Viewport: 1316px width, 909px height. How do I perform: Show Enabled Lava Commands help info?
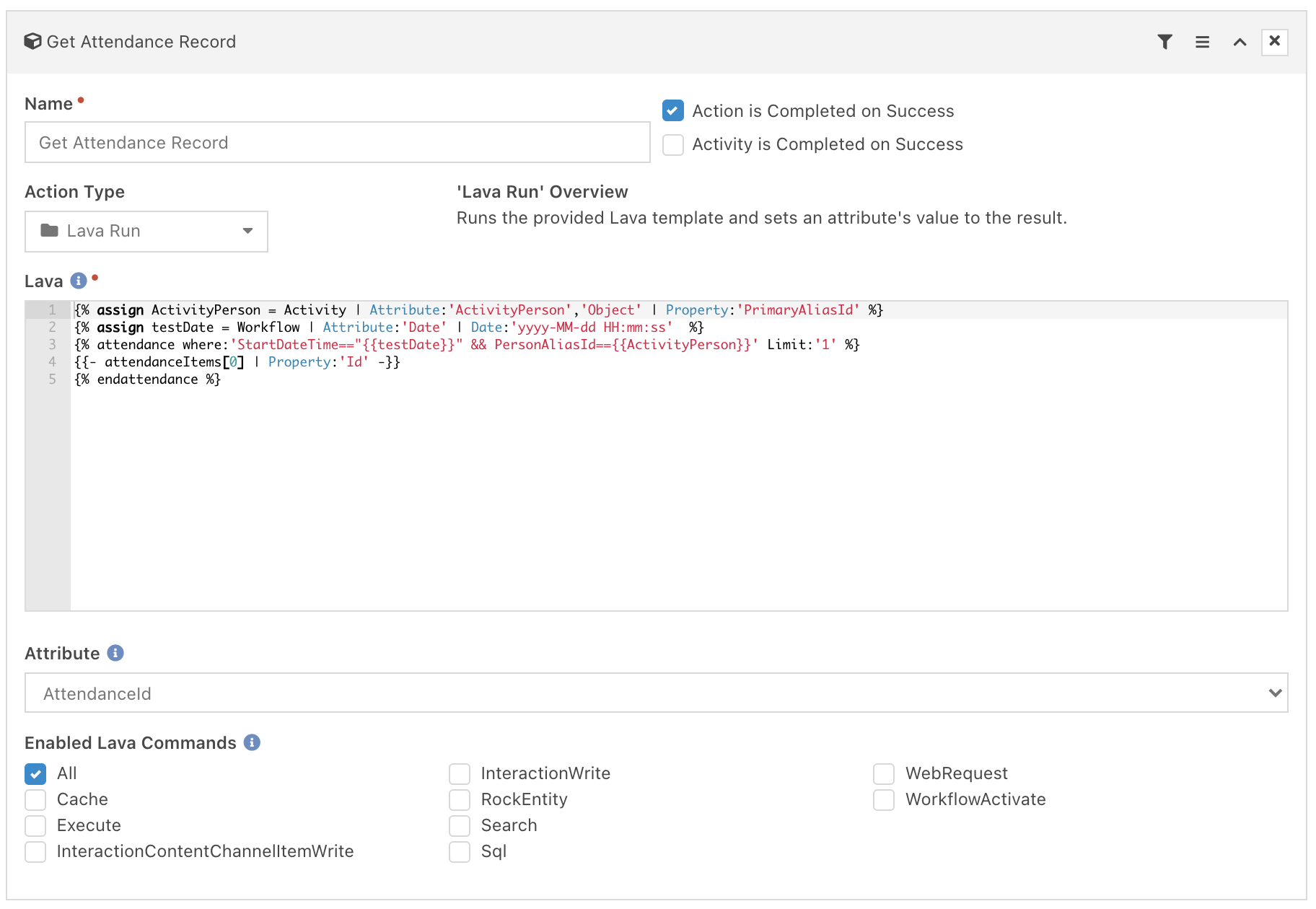tap(252, 742)
